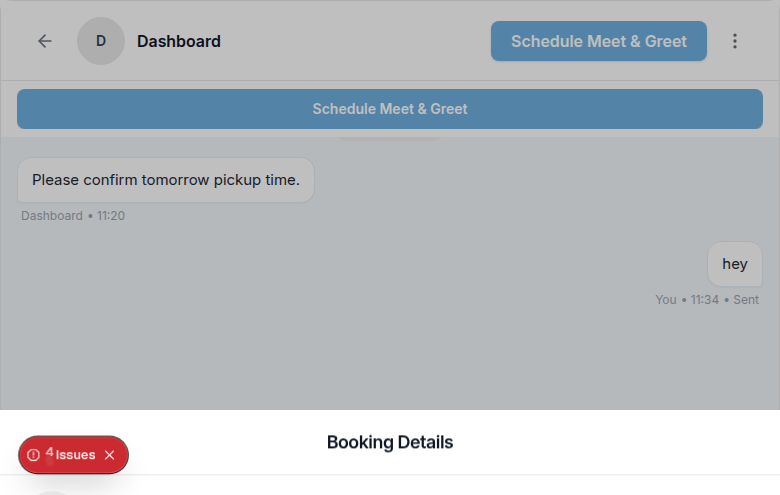Viewport: 780px width, 495px height.
Task: Click the round D avatar icon
Action: [x=100, y=41]
